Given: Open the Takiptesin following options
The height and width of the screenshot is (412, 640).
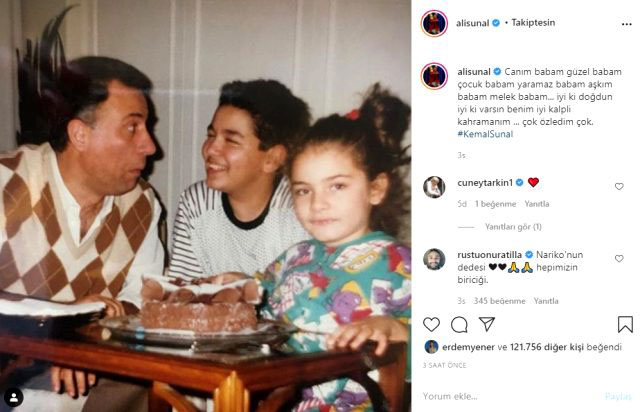Looking at the screenshot, I should pyautogui.click(x=533, y=23).
